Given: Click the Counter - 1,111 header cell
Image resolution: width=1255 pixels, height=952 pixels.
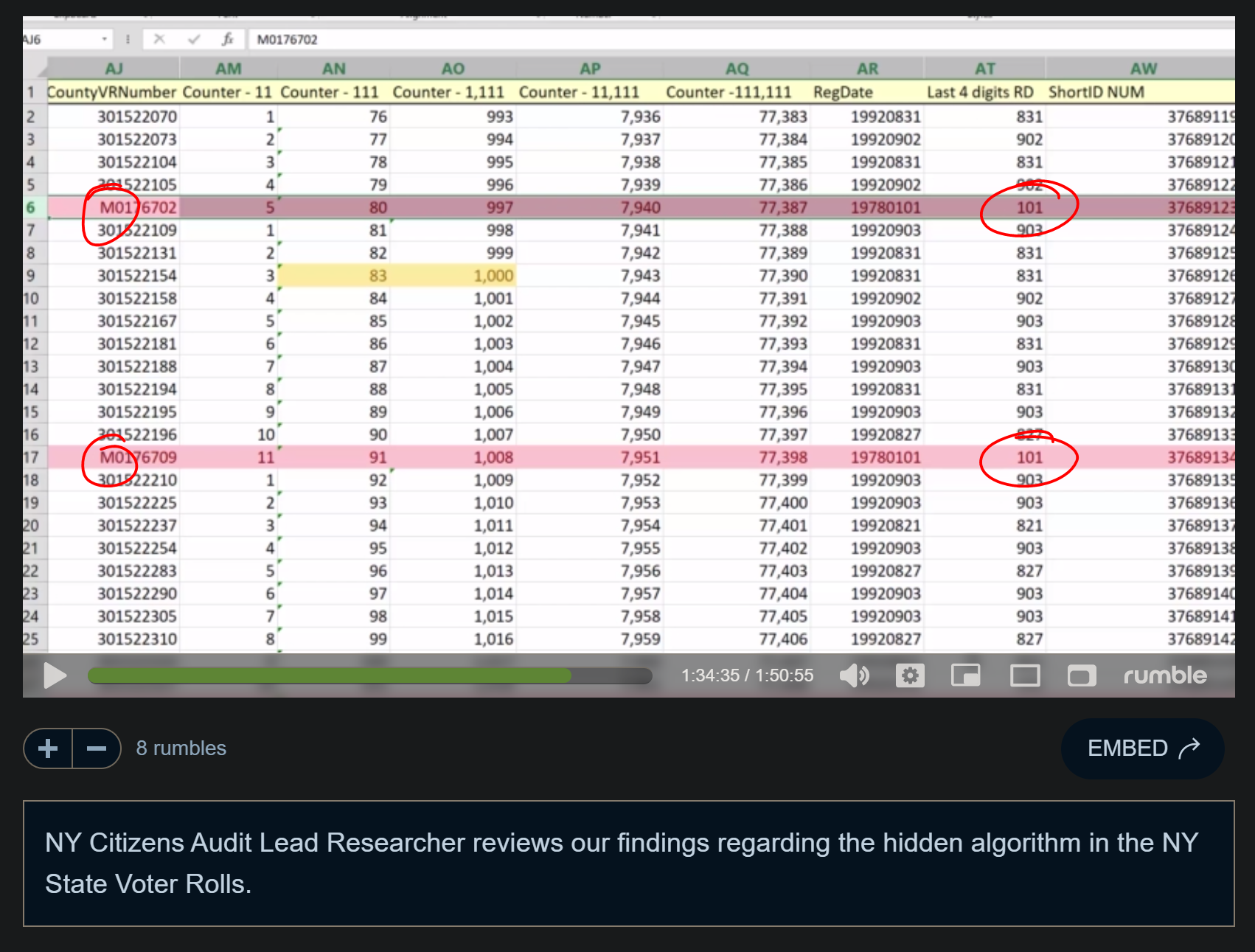Looking at the screenshot, I should (453, 92).
